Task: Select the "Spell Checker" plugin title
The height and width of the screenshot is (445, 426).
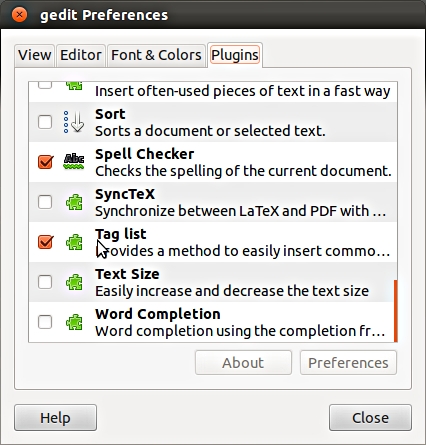Action: (x=145, y=154)
